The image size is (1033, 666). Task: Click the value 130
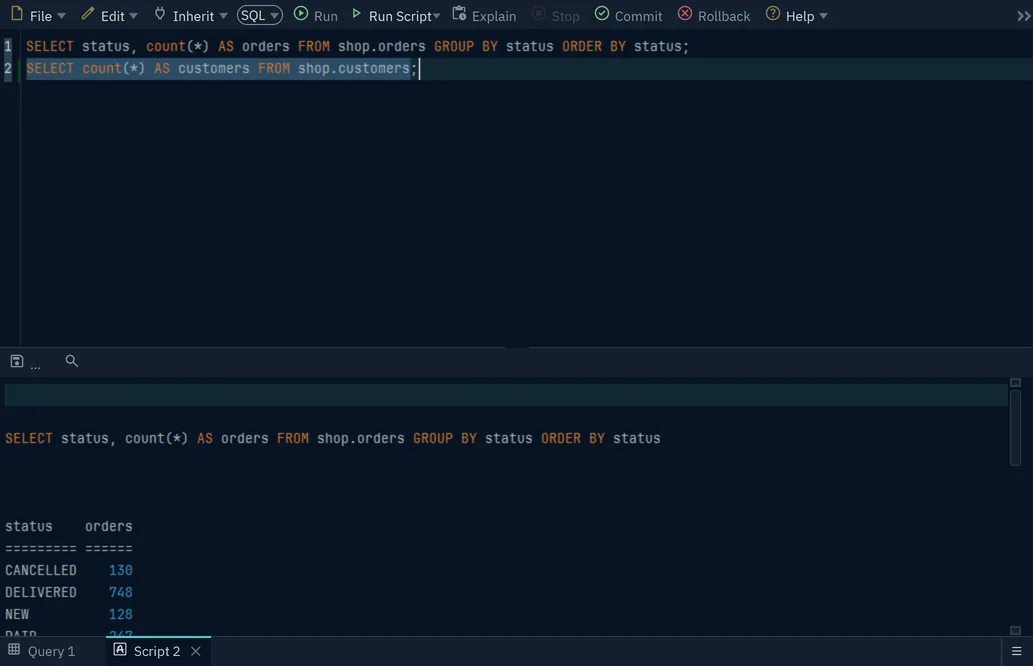121,570
